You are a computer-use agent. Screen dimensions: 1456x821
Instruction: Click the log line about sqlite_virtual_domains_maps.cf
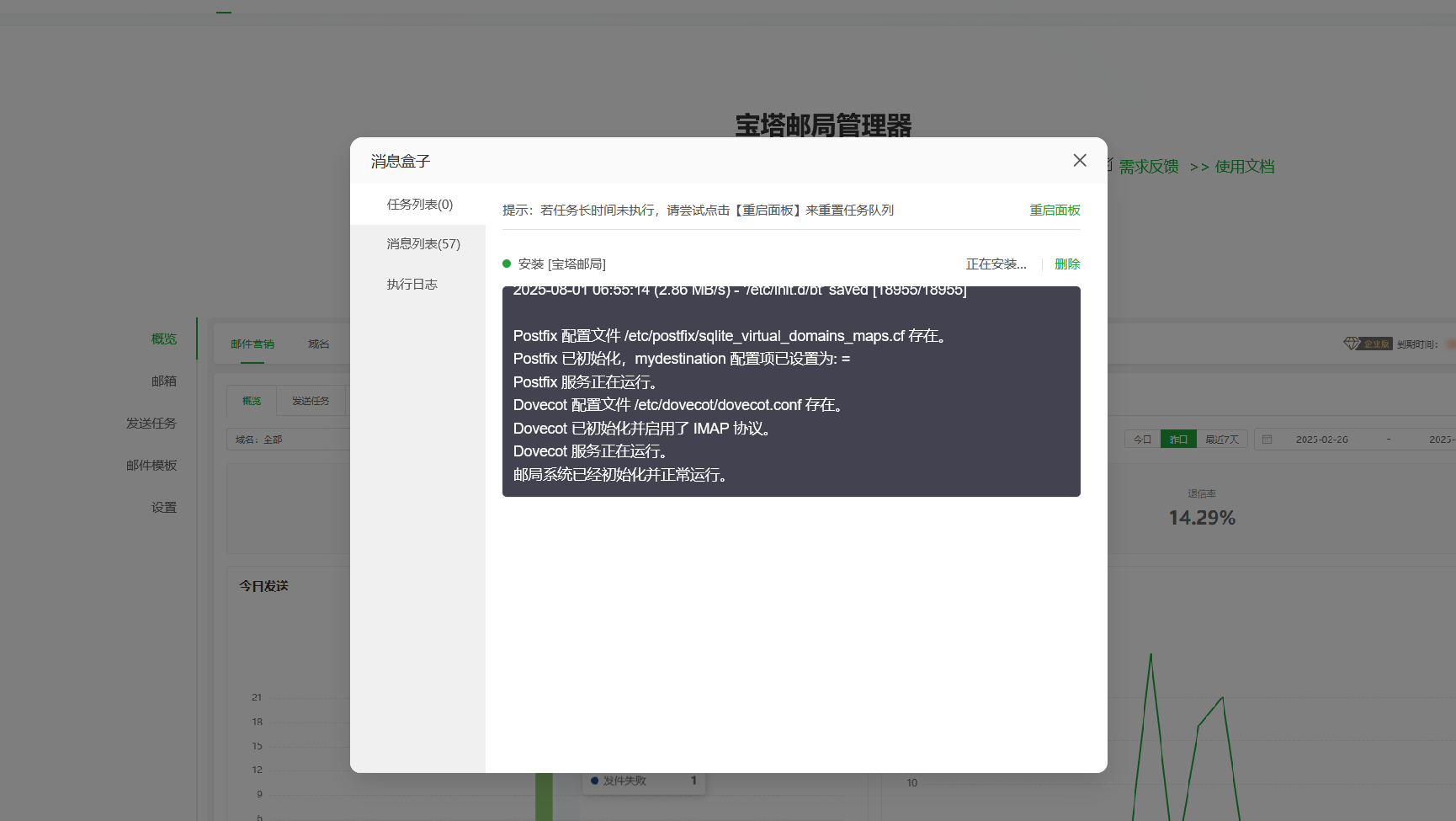click(x=731, y=336)
